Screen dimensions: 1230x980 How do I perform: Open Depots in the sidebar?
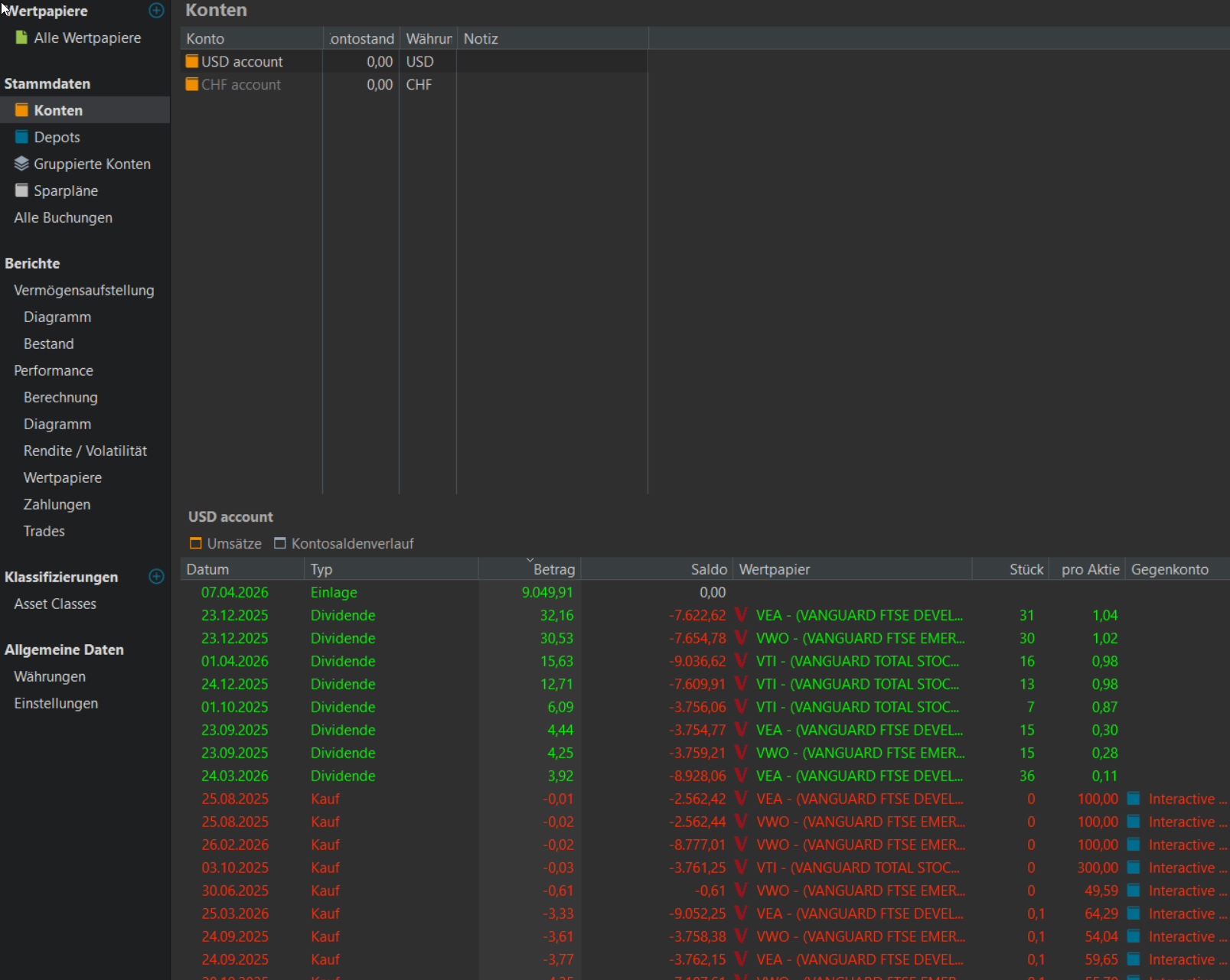(57, 137)
